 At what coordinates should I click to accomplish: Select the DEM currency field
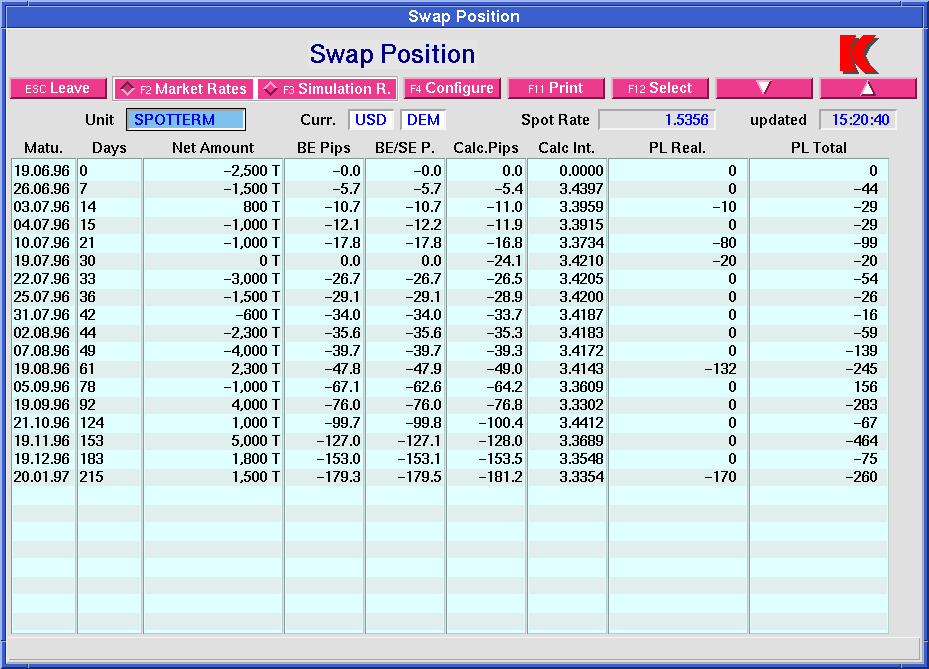click(423, 120)
